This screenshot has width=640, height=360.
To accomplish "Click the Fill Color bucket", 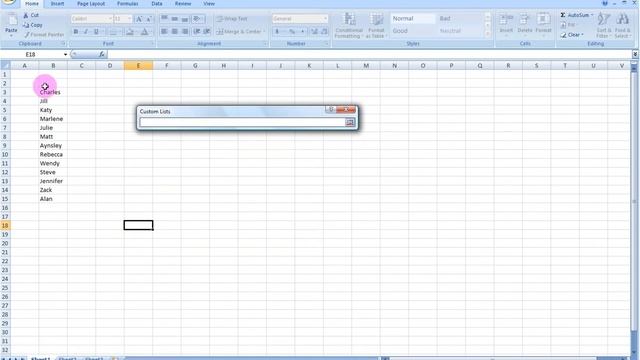I will (130, 31).
